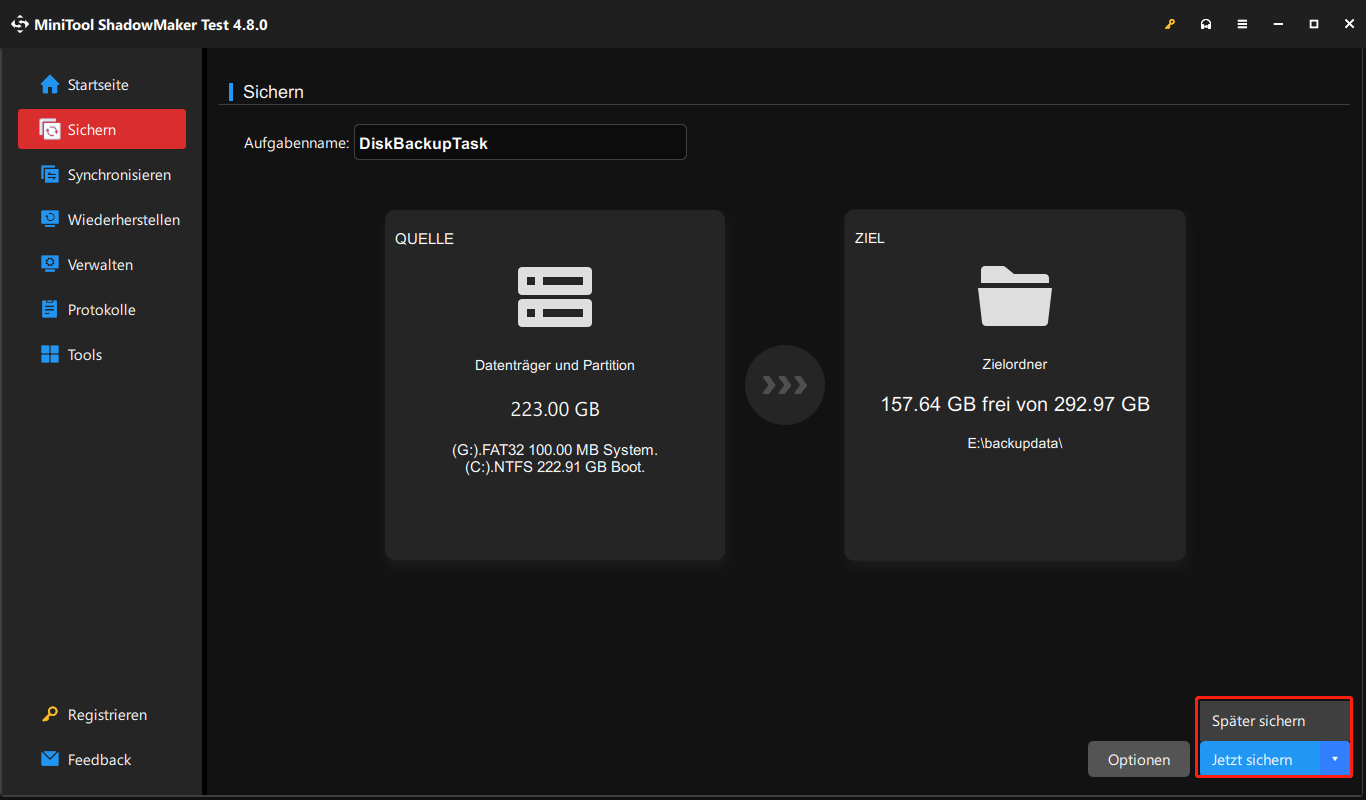Switch to Verwalten section
Screen dimensions: 1366x800
coord(102,265)
